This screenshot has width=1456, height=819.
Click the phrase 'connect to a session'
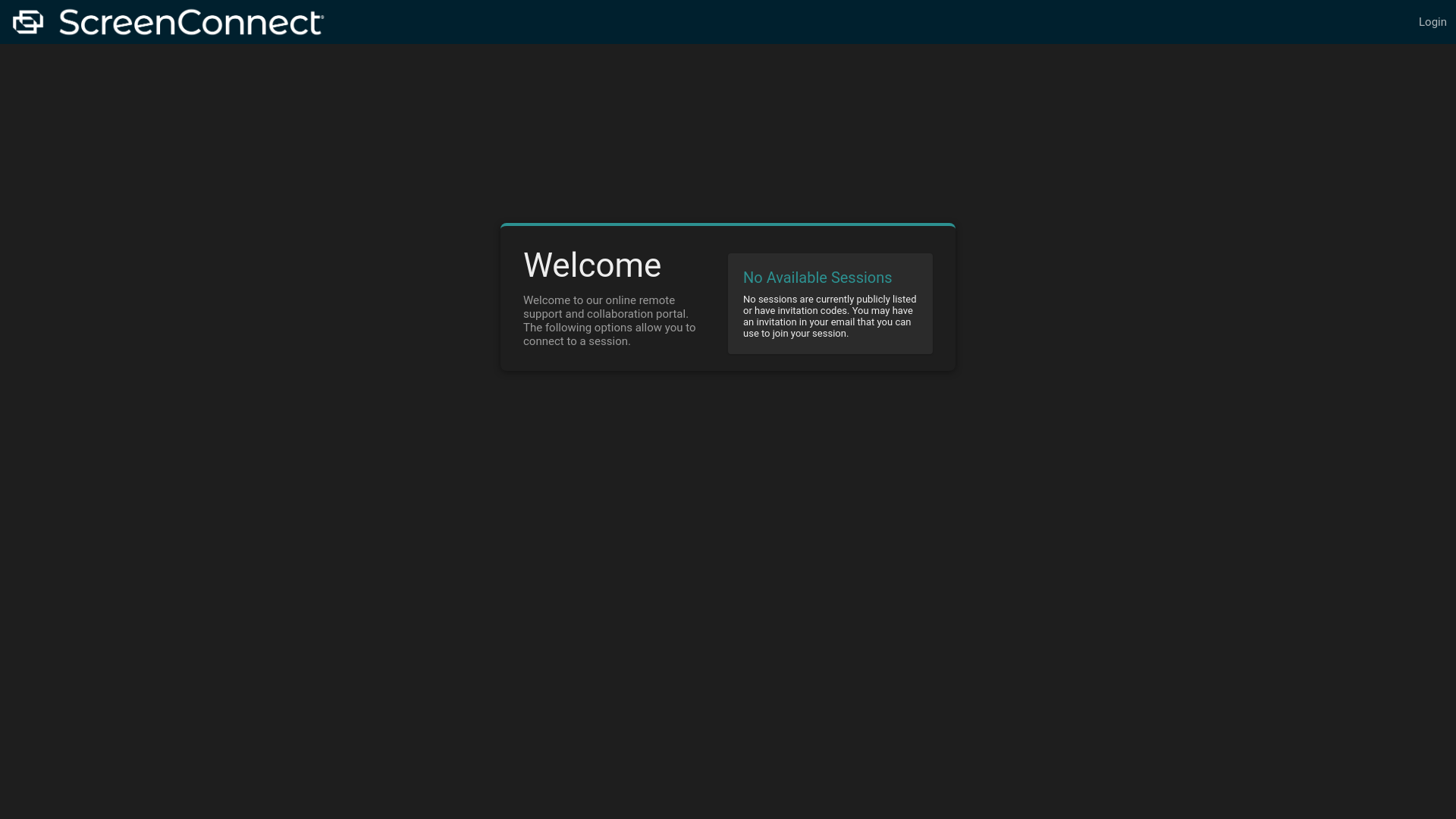[x=576, y=341]
